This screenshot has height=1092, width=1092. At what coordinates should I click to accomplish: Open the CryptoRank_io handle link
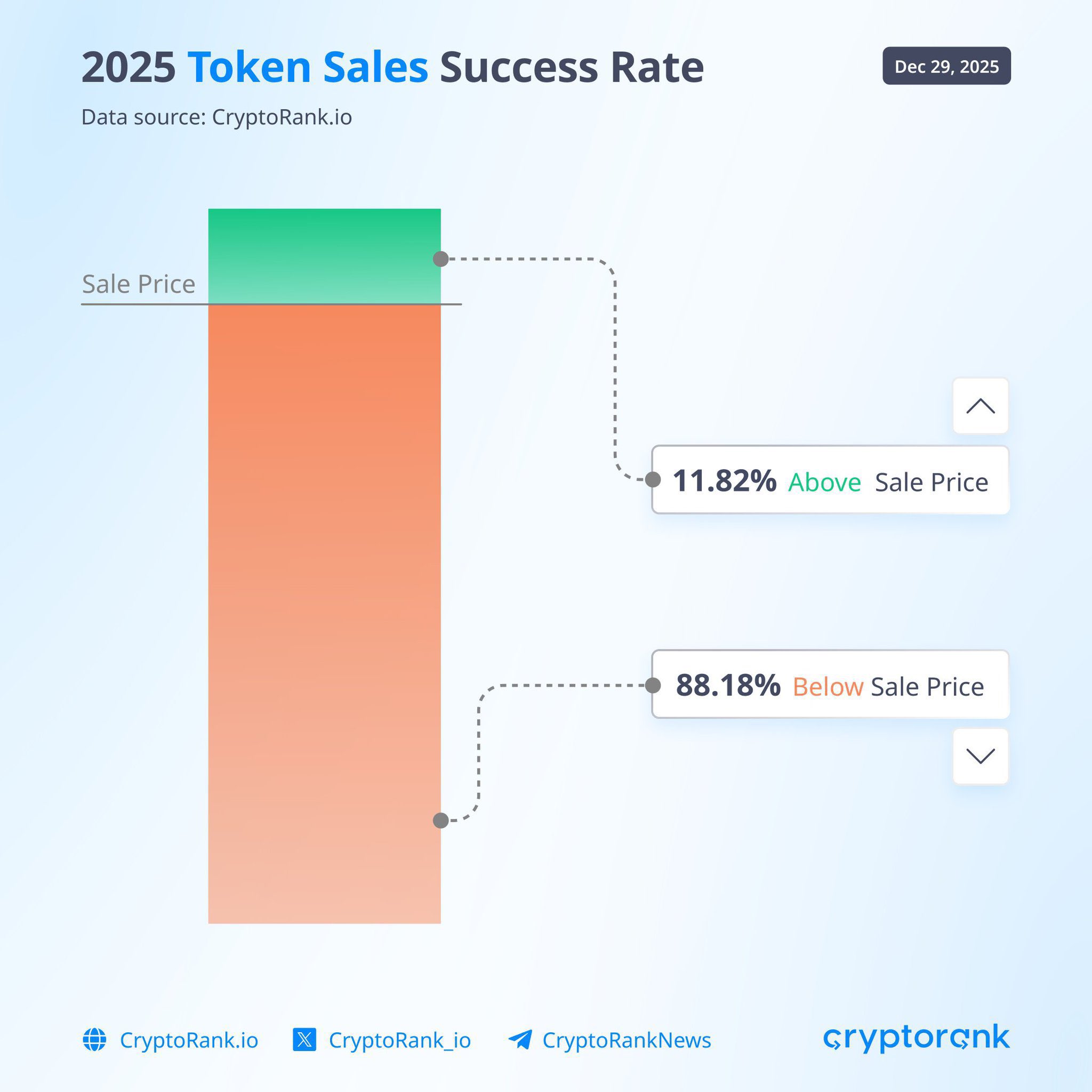coord(399,1040)
